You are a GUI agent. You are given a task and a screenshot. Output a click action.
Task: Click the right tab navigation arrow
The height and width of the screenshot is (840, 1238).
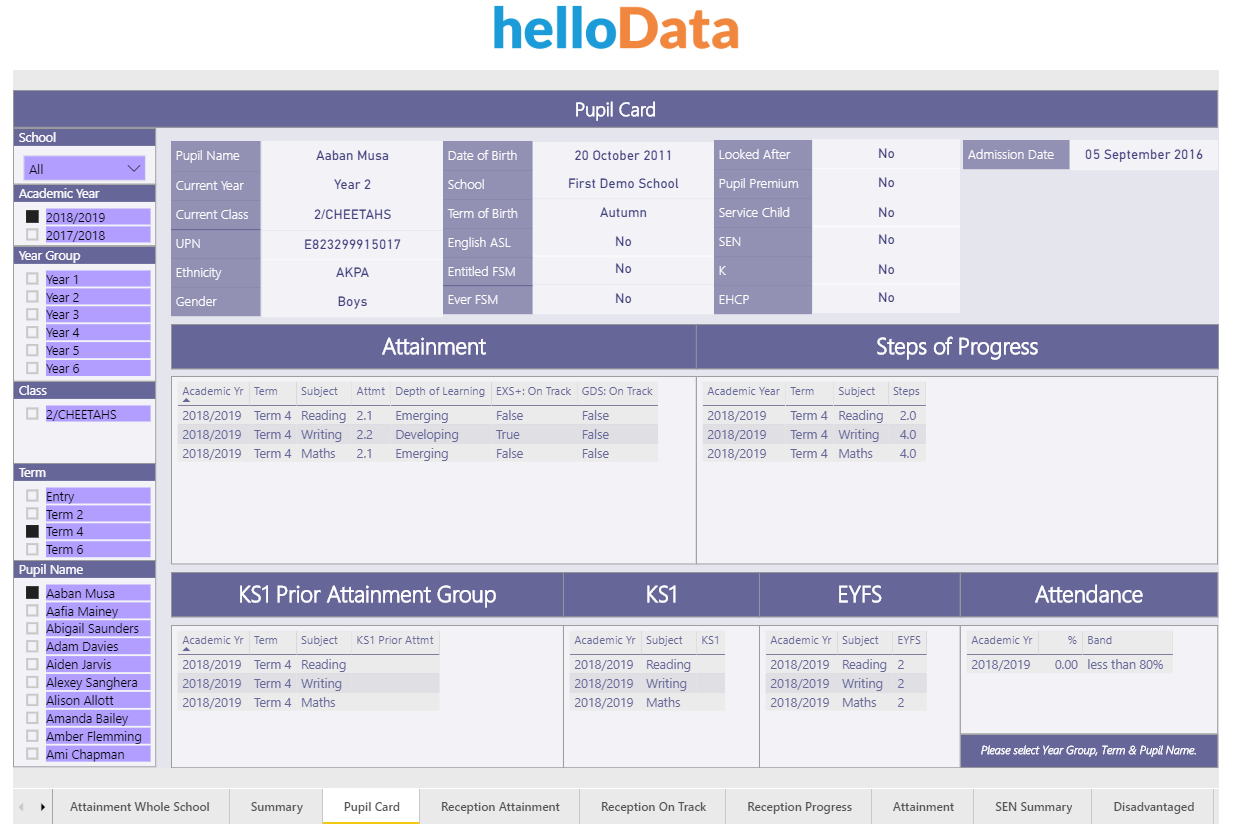click(42, 806)
